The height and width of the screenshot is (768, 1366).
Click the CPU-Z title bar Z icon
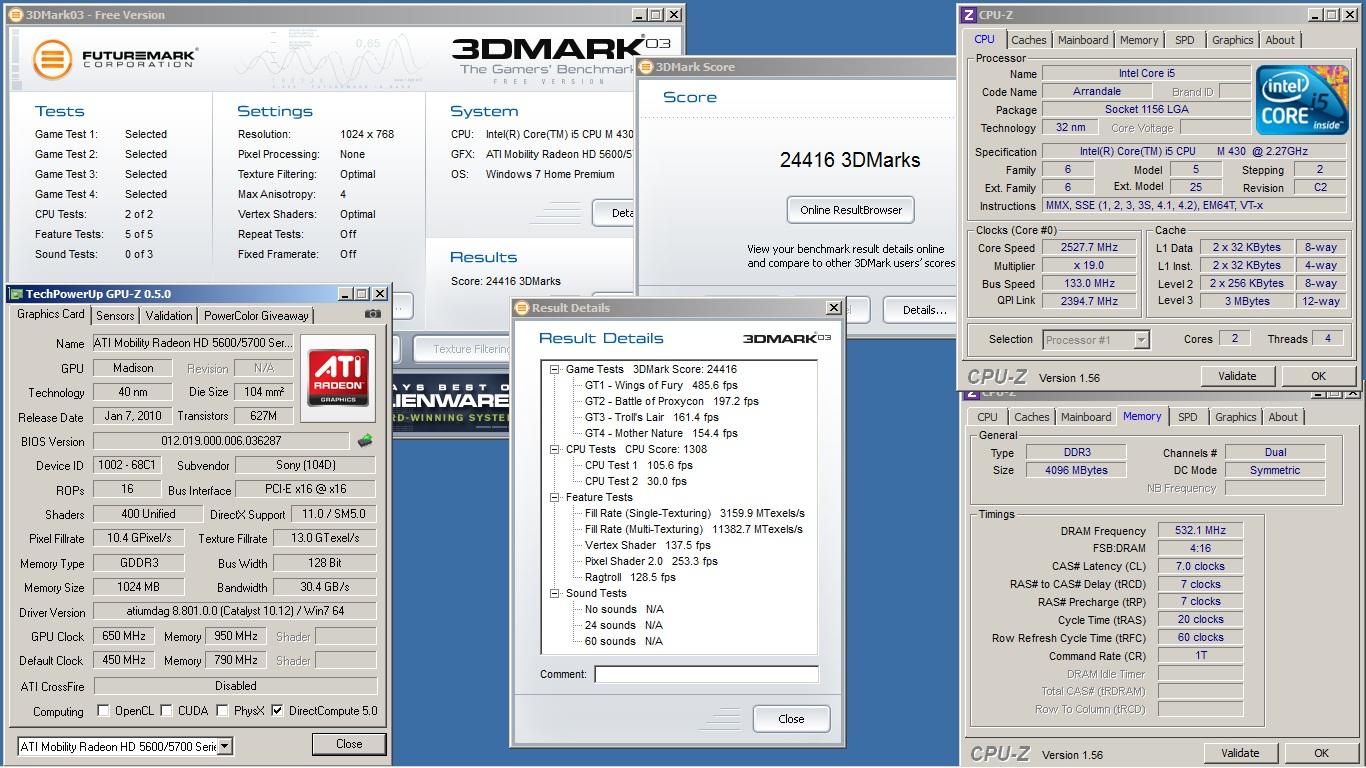point(968,15)
